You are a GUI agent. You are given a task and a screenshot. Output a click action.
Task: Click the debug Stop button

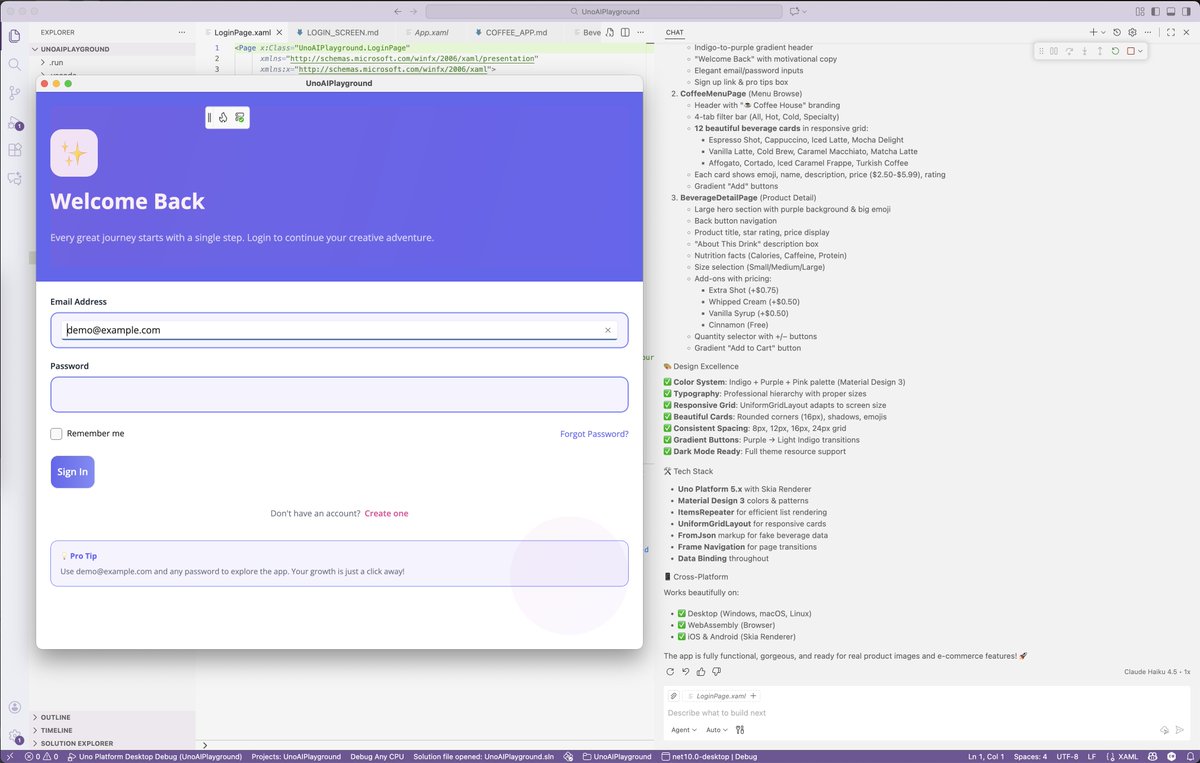pyautogui.click(x=1130, y=51)
